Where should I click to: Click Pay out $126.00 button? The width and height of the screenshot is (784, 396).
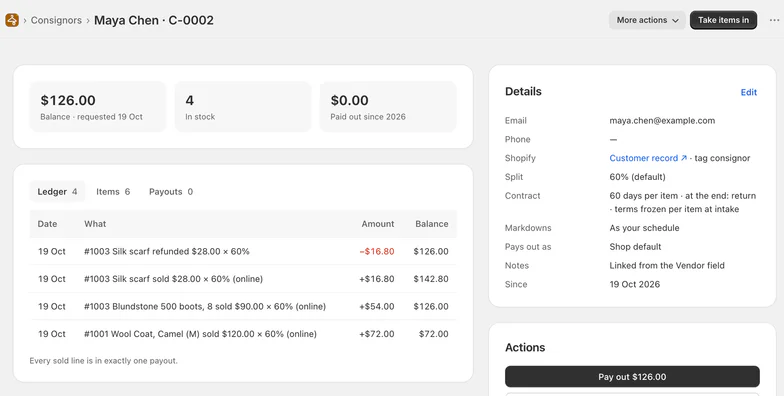click(632, 376)
